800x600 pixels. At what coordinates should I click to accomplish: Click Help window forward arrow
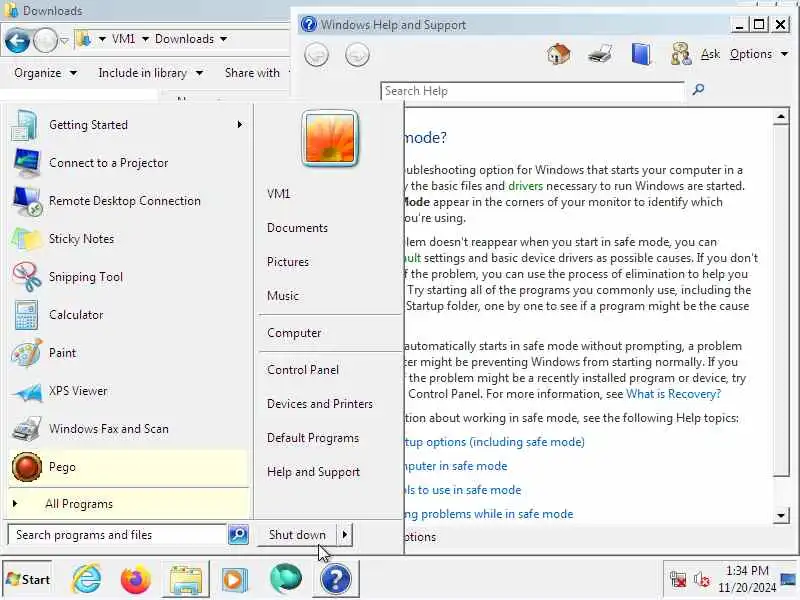click(x=357, y=55)
